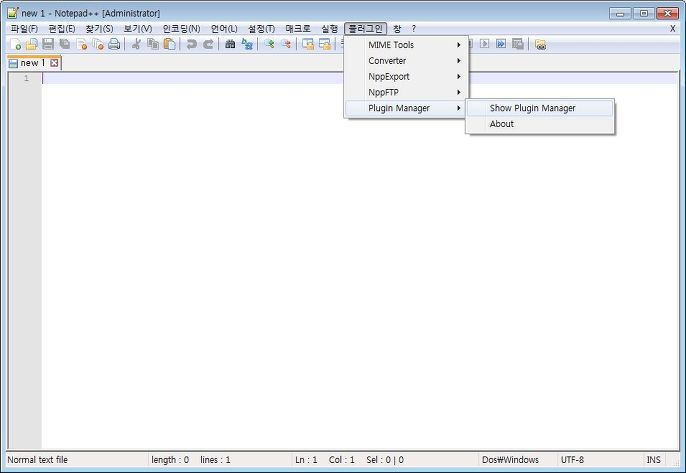Click the Undo arrow icon
Screen dimensions: 686x473
point(191,44)
